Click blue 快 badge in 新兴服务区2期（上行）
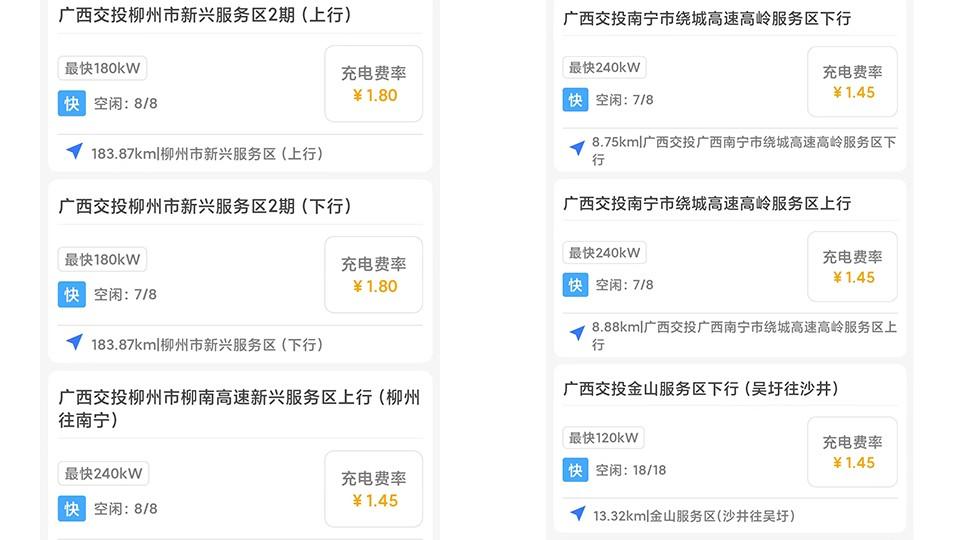This screenshot has width=960, height=540. click(71, 103)
